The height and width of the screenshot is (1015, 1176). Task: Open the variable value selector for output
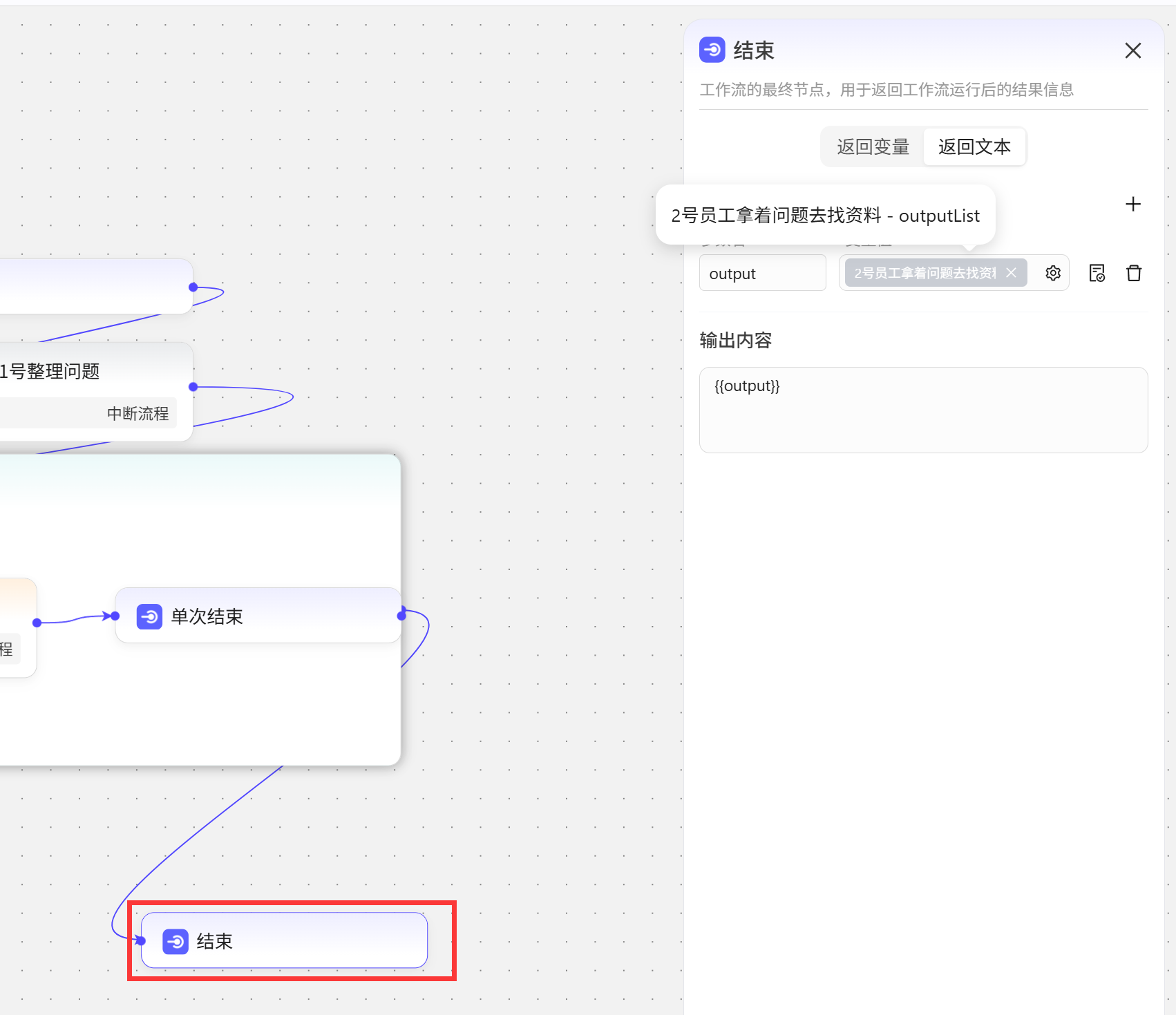[x=926, y=273]
